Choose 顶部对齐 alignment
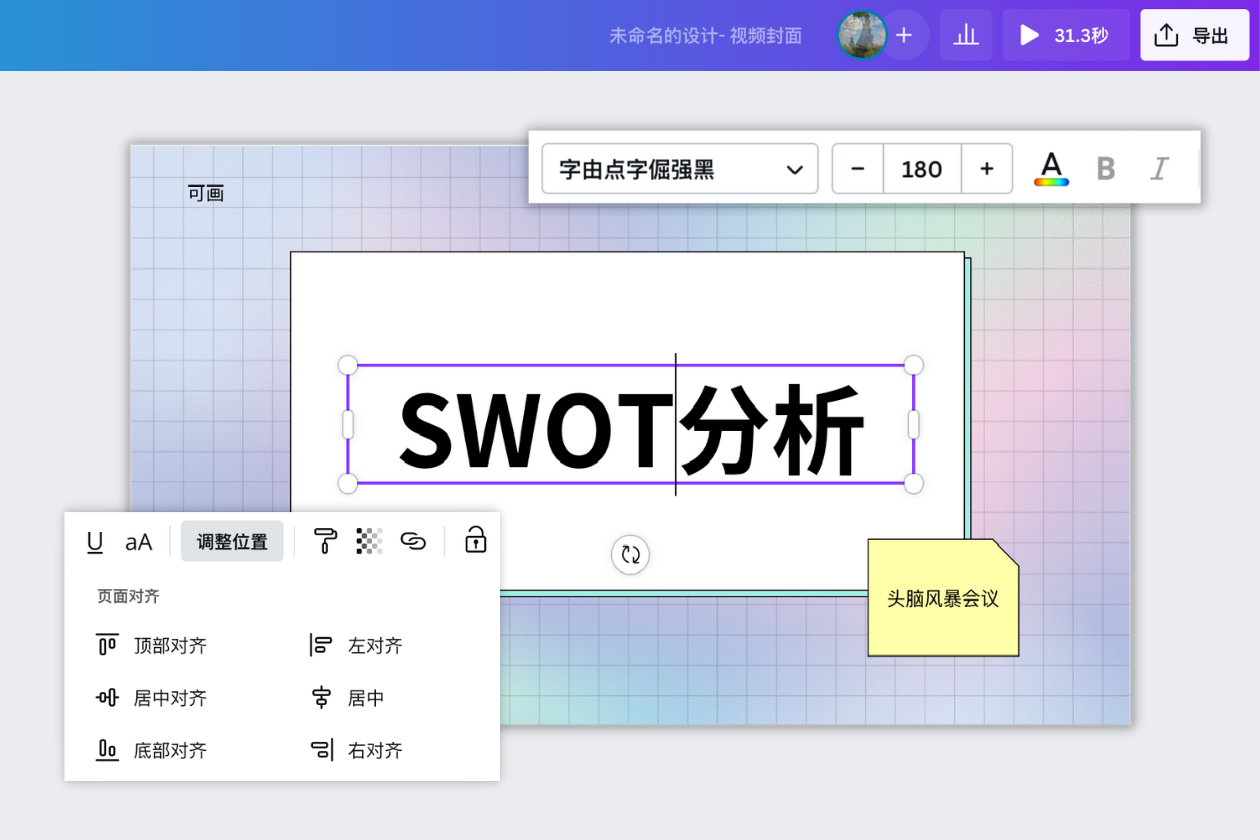 pyautogui.click(x=151, y=646)
